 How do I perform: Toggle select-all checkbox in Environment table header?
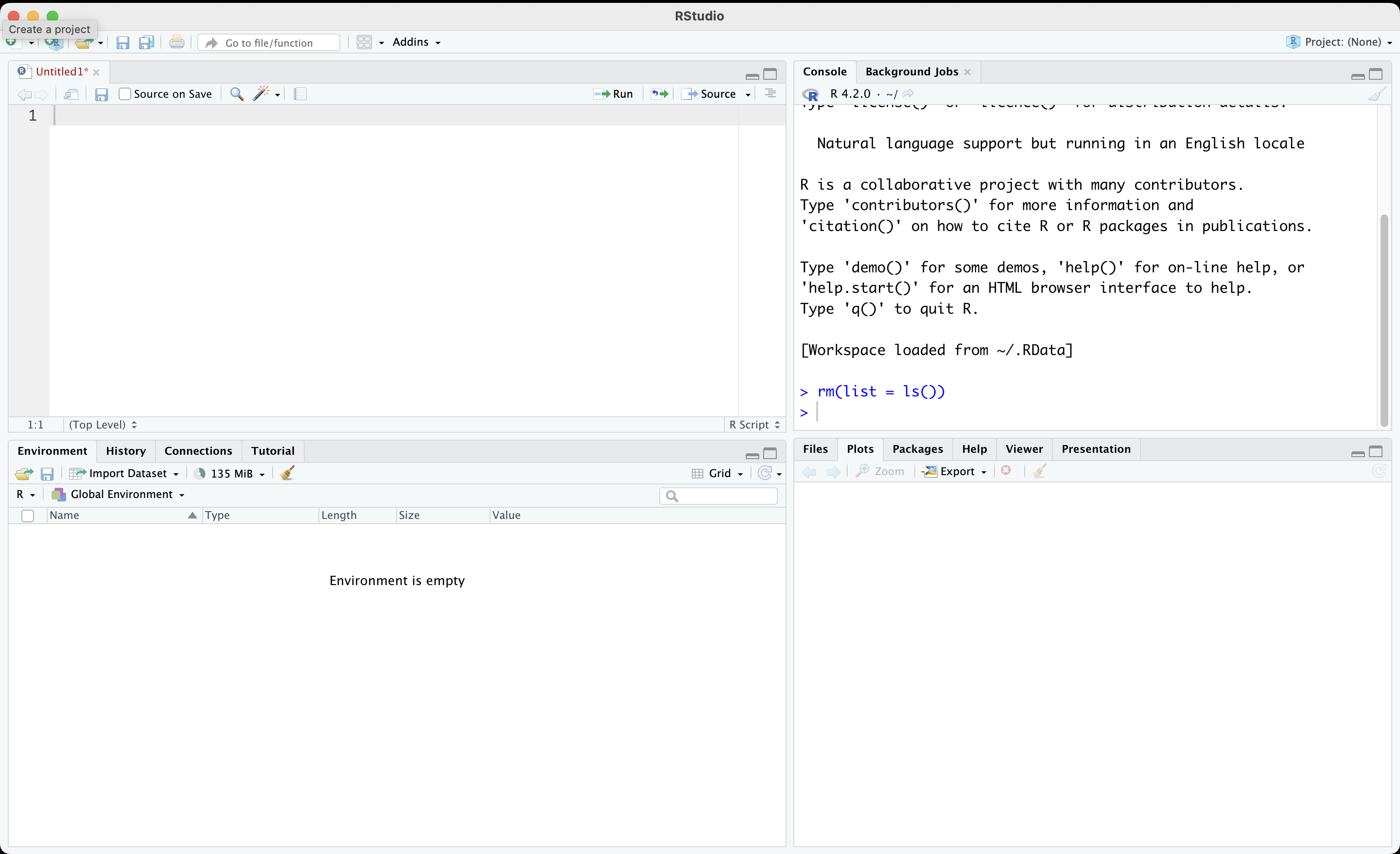click(x=27, y=516)
